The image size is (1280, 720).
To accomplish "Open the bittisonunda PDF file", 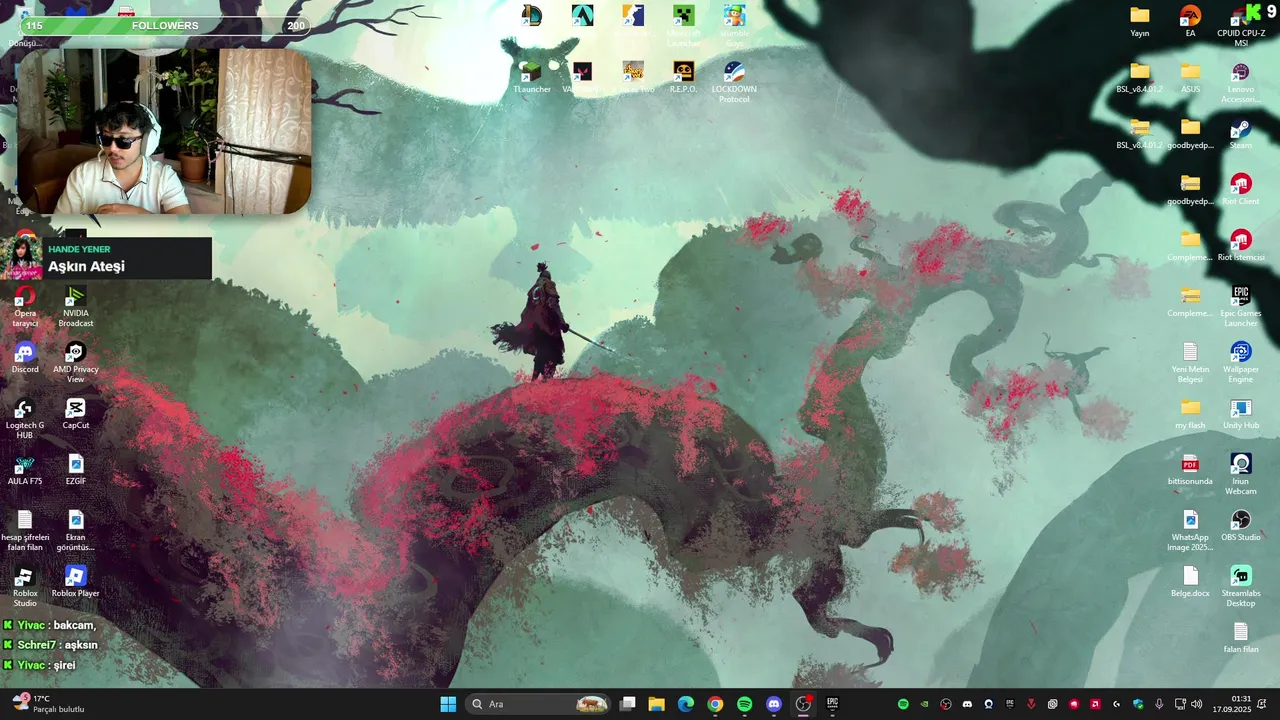I will (x=1190, y=470).
